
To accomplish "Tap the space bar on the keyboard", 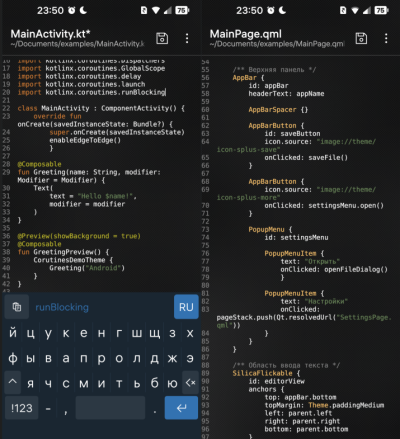I will (x=110, y=408).
